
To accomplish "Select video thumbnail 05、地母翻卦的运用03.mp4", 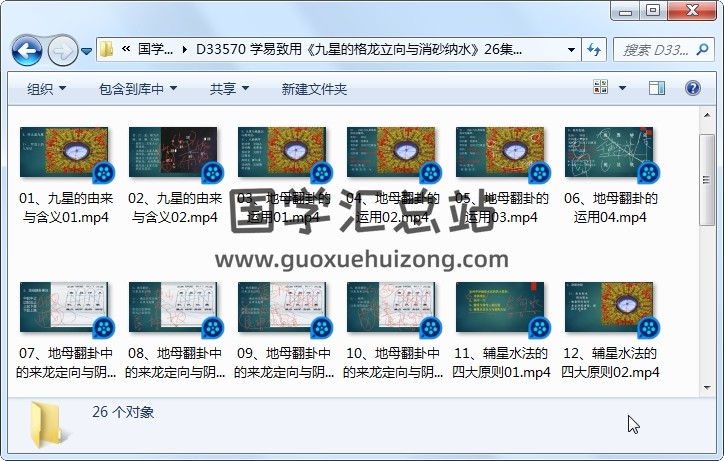I will 500,152.
